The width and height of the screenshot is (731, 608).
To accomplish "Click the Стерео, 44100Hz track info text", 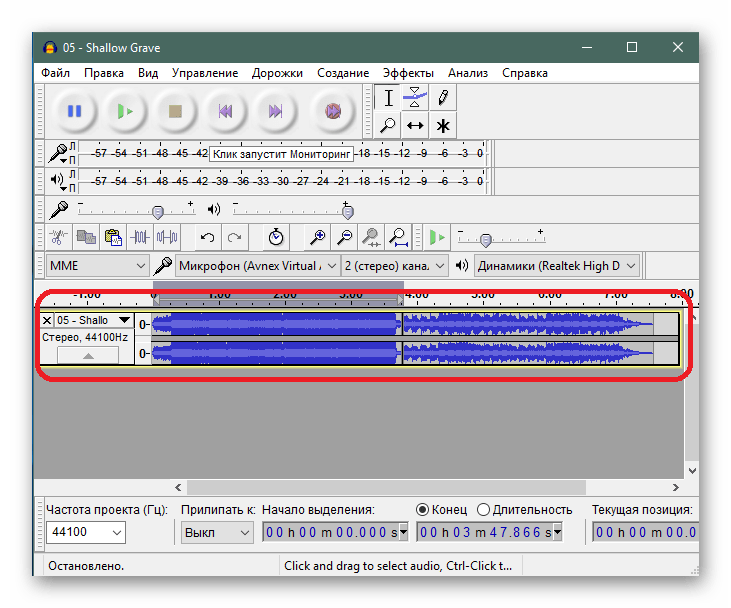I will pyautogui.click(x=85, y=337).
